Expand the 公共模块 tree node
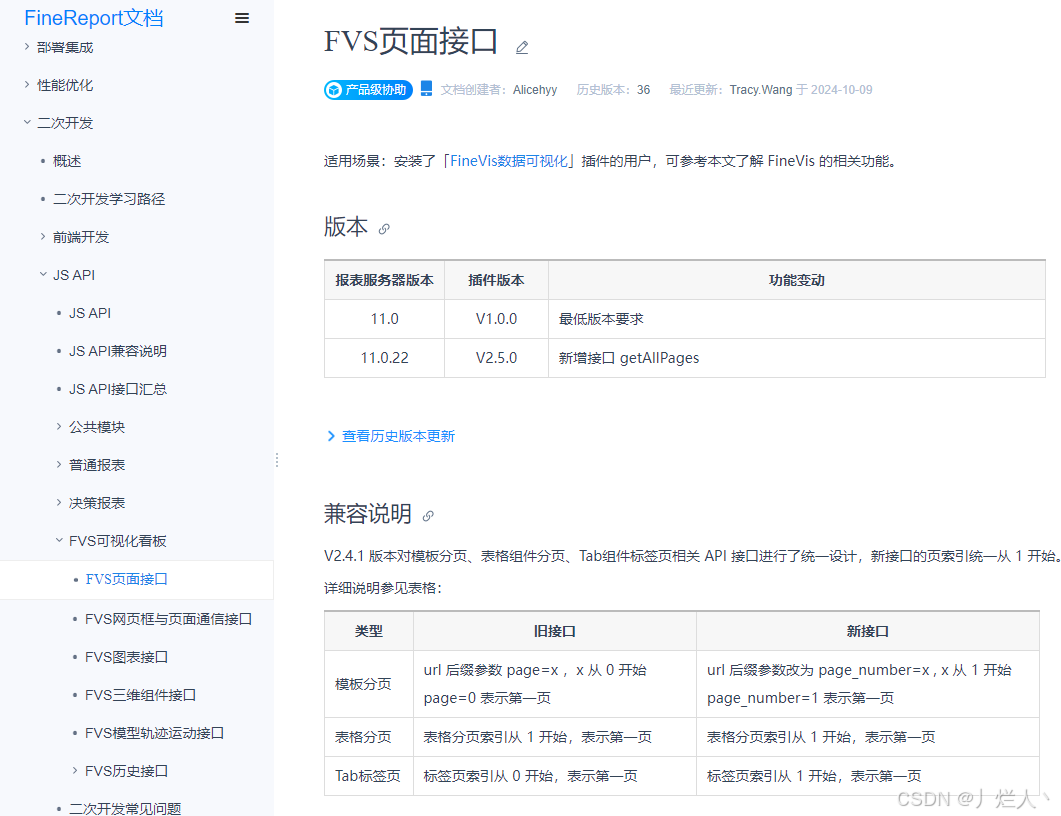Screen dimensions: 1061x816 pyautogui.click(x=59, y=426)
